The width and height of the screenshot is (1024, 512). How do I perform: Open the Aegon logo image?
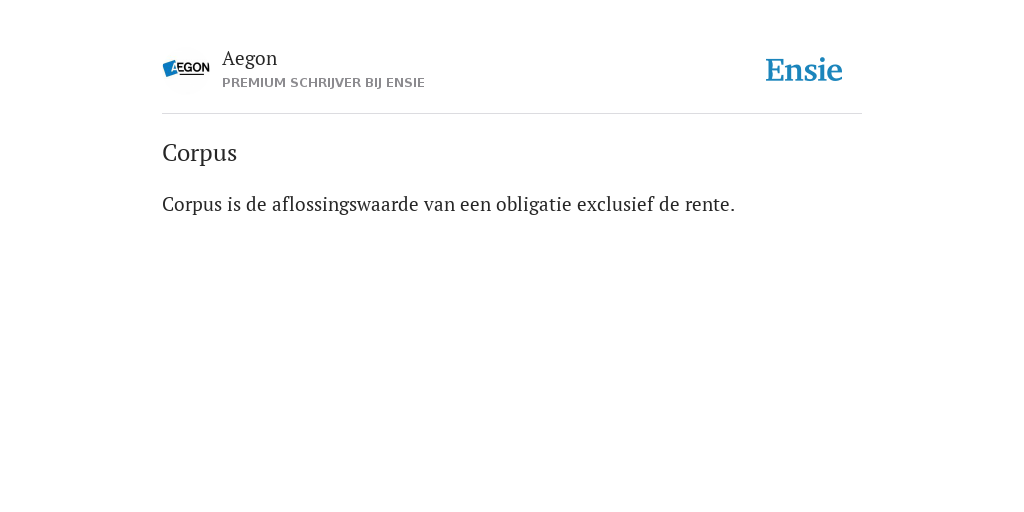[x=186, y=69]
